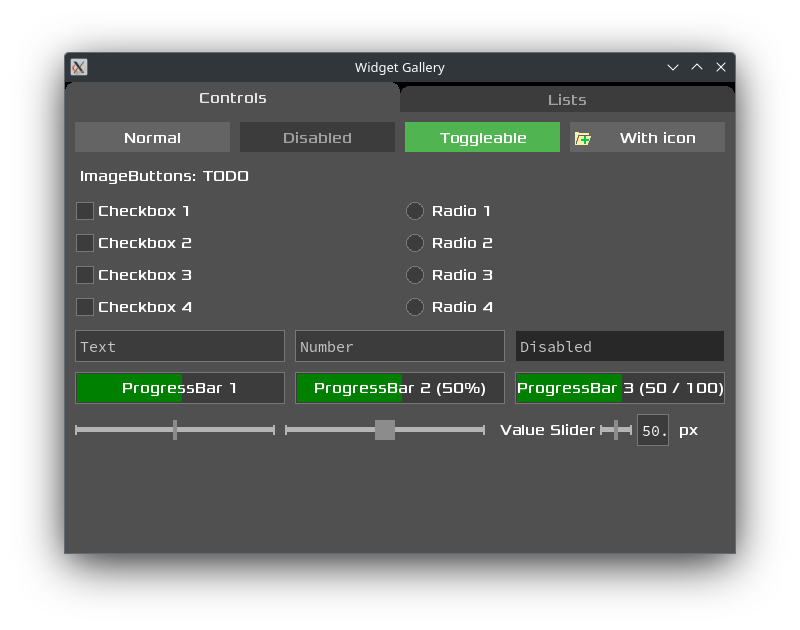Choose the Radio 2 option
The image size is (800, 630).
coord(415,243)
